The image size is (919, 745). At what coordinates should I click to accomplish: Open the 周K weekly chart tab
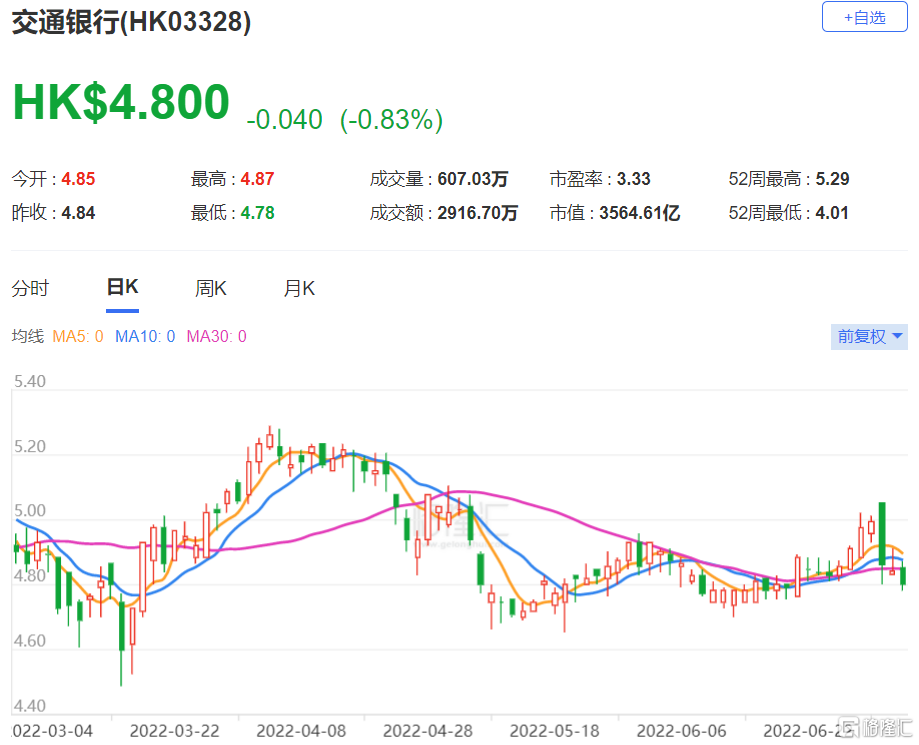coord(210,288)
